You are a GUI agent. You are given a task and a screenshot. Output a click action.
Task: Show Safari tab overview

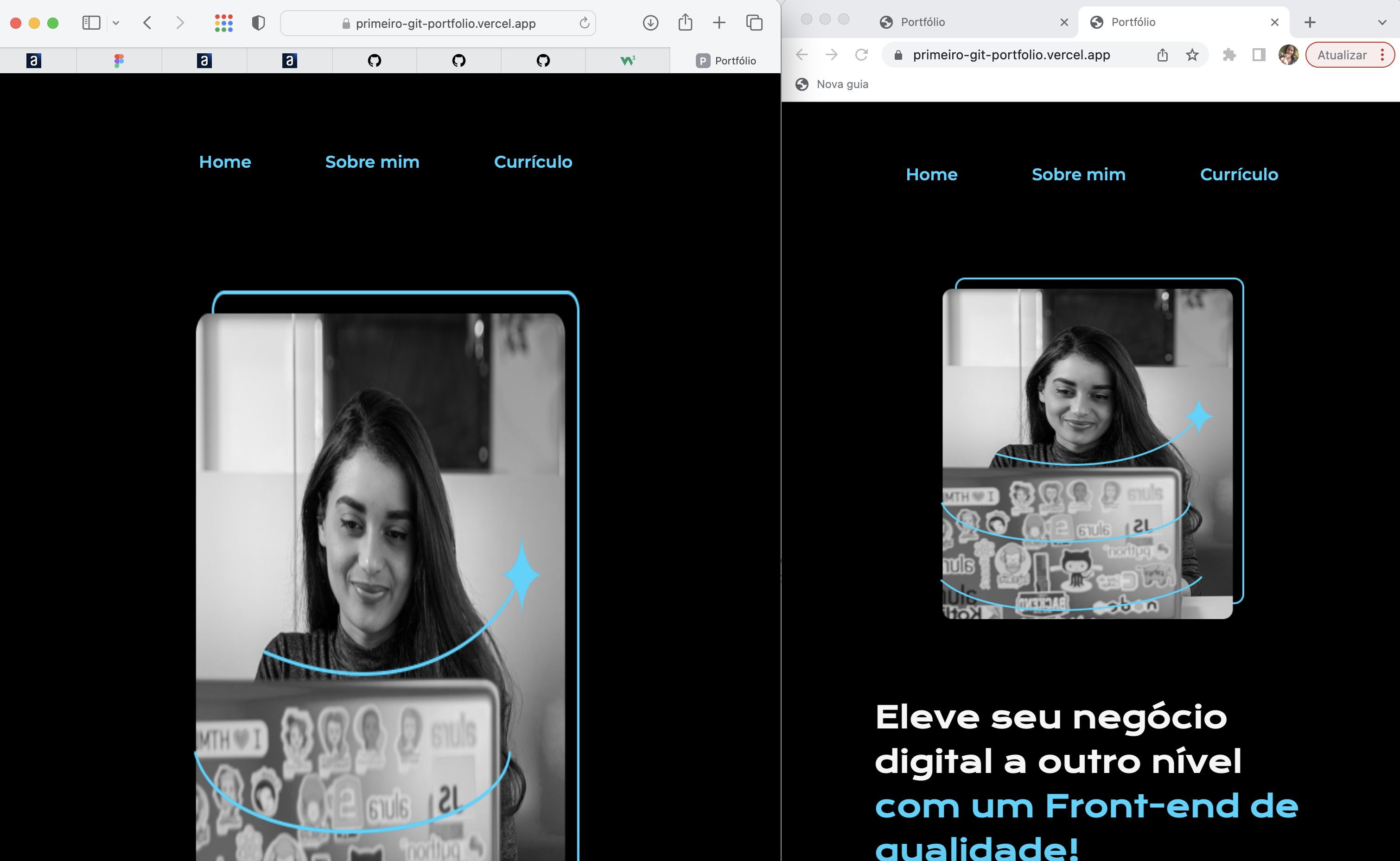tap(754, 23)
